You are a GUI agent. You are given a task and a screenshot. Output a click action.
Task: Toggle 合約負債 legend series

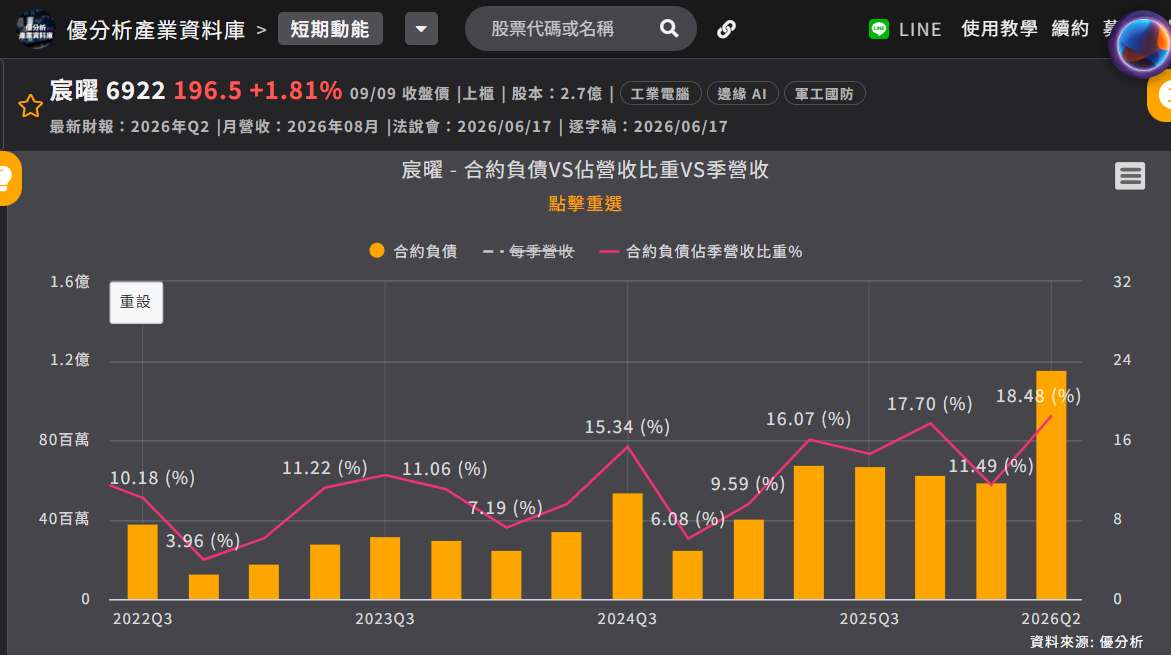413,252
